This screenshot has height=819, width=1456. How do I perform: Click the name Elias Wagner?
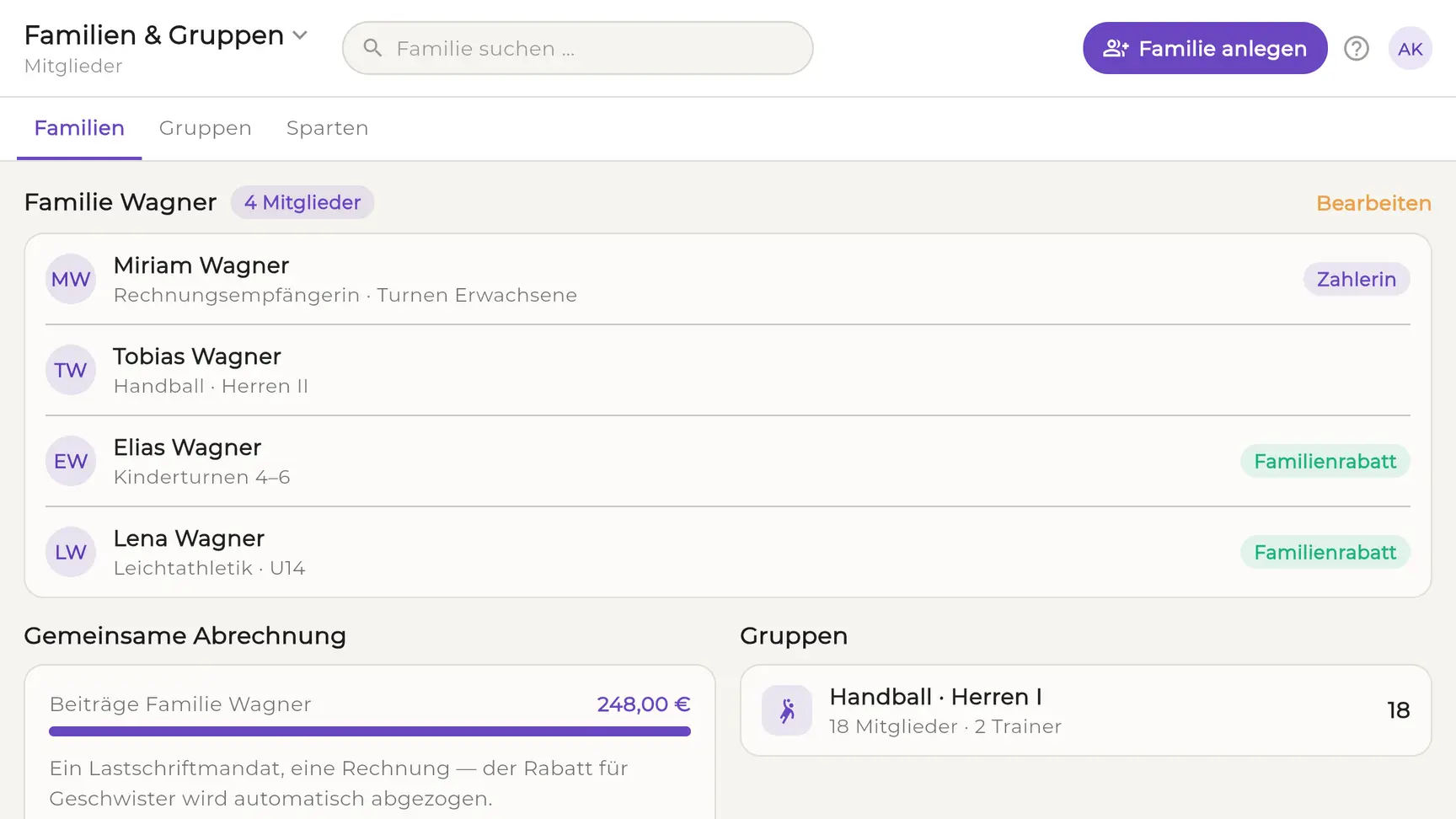coord(187,447)
